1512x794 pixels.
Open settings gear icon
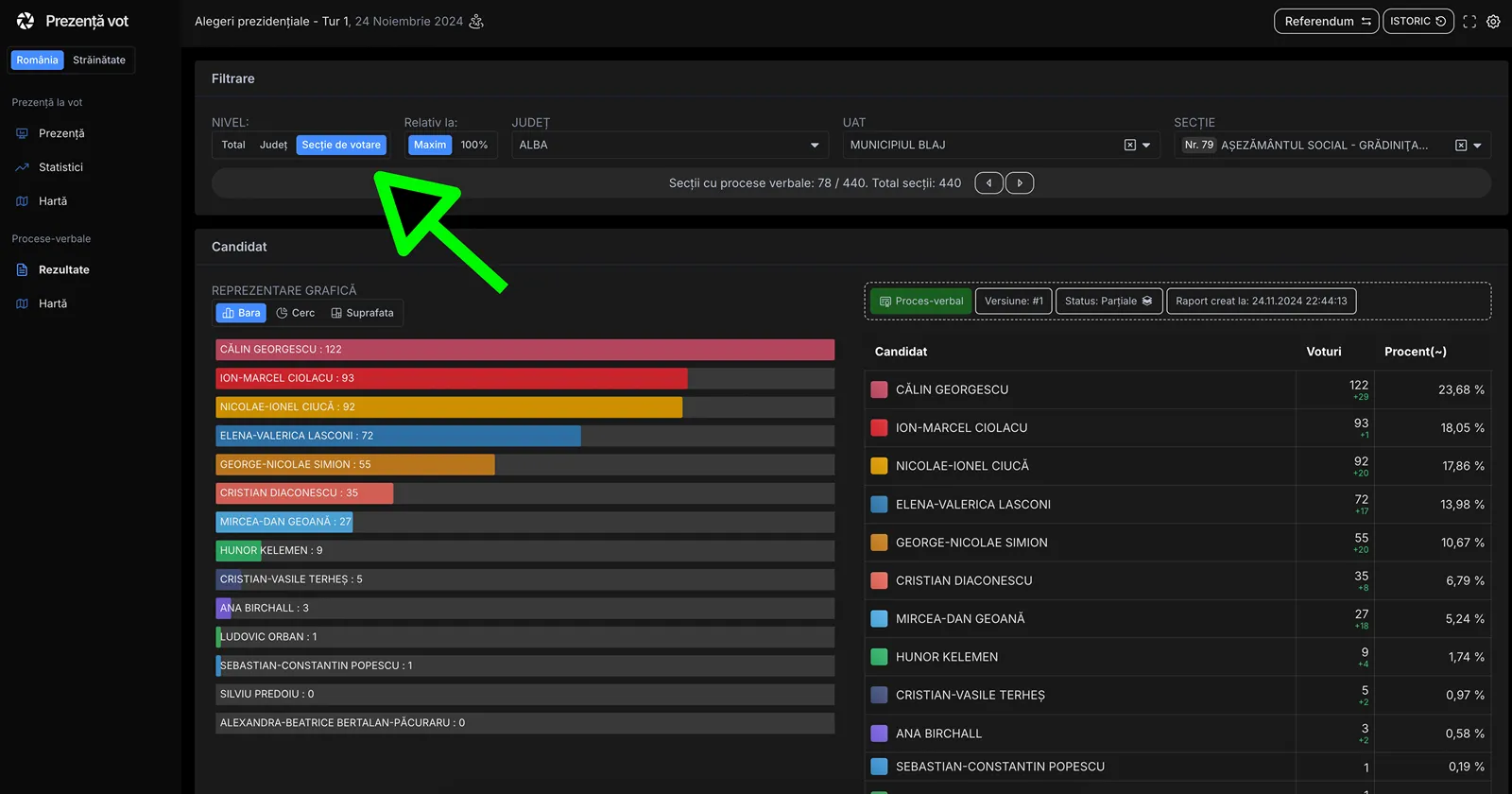[1493, 22]
